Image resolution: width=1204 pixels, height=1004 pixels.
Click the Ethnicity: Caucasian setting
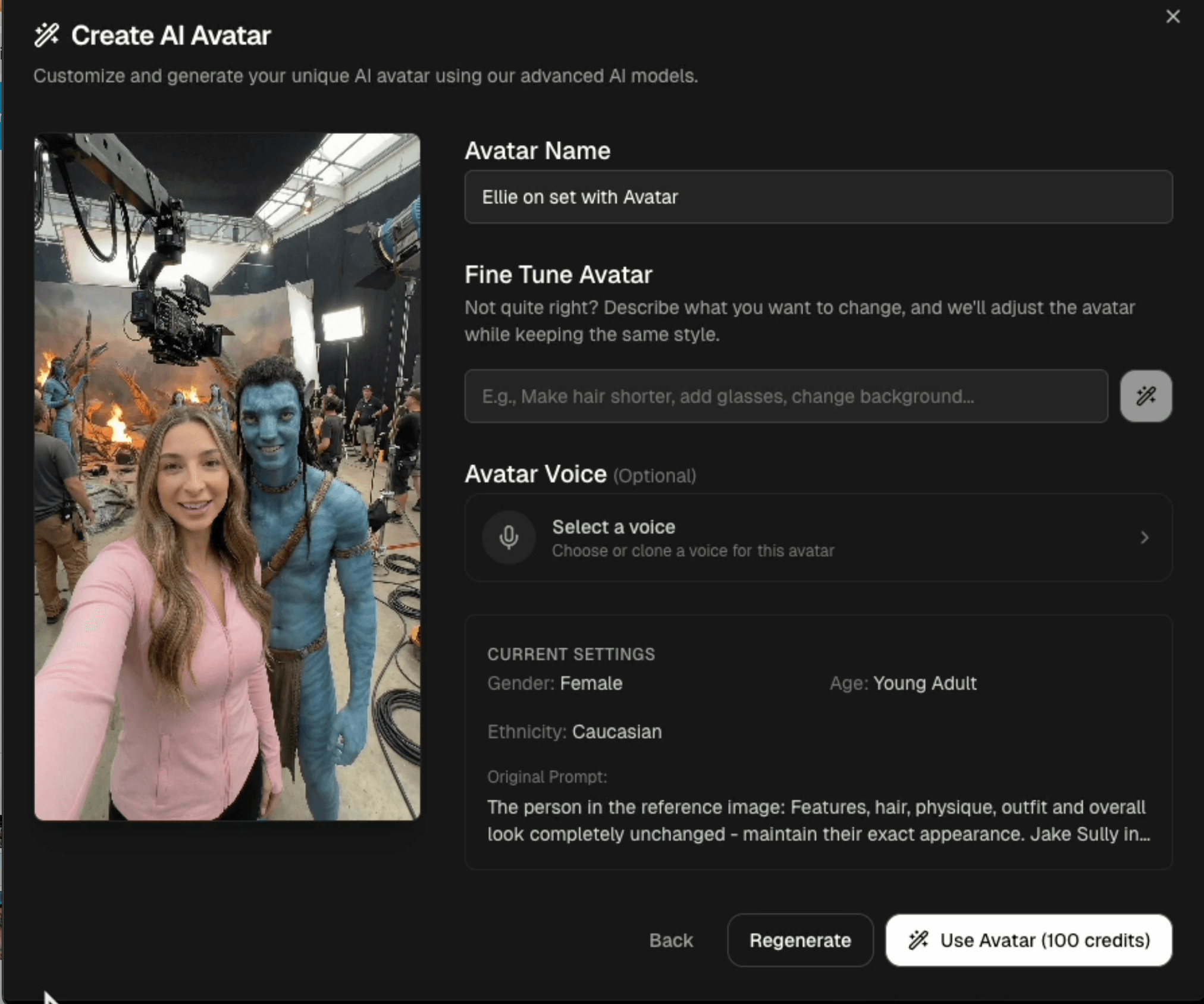(x=574, y=732)
